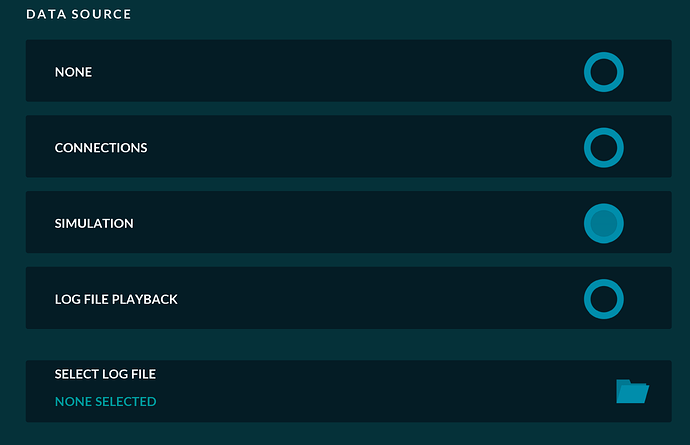Screen dimensions: 690x445
Task: Click the blank middle of SELECT LOG FILE row
Action: tap(380, 390)
